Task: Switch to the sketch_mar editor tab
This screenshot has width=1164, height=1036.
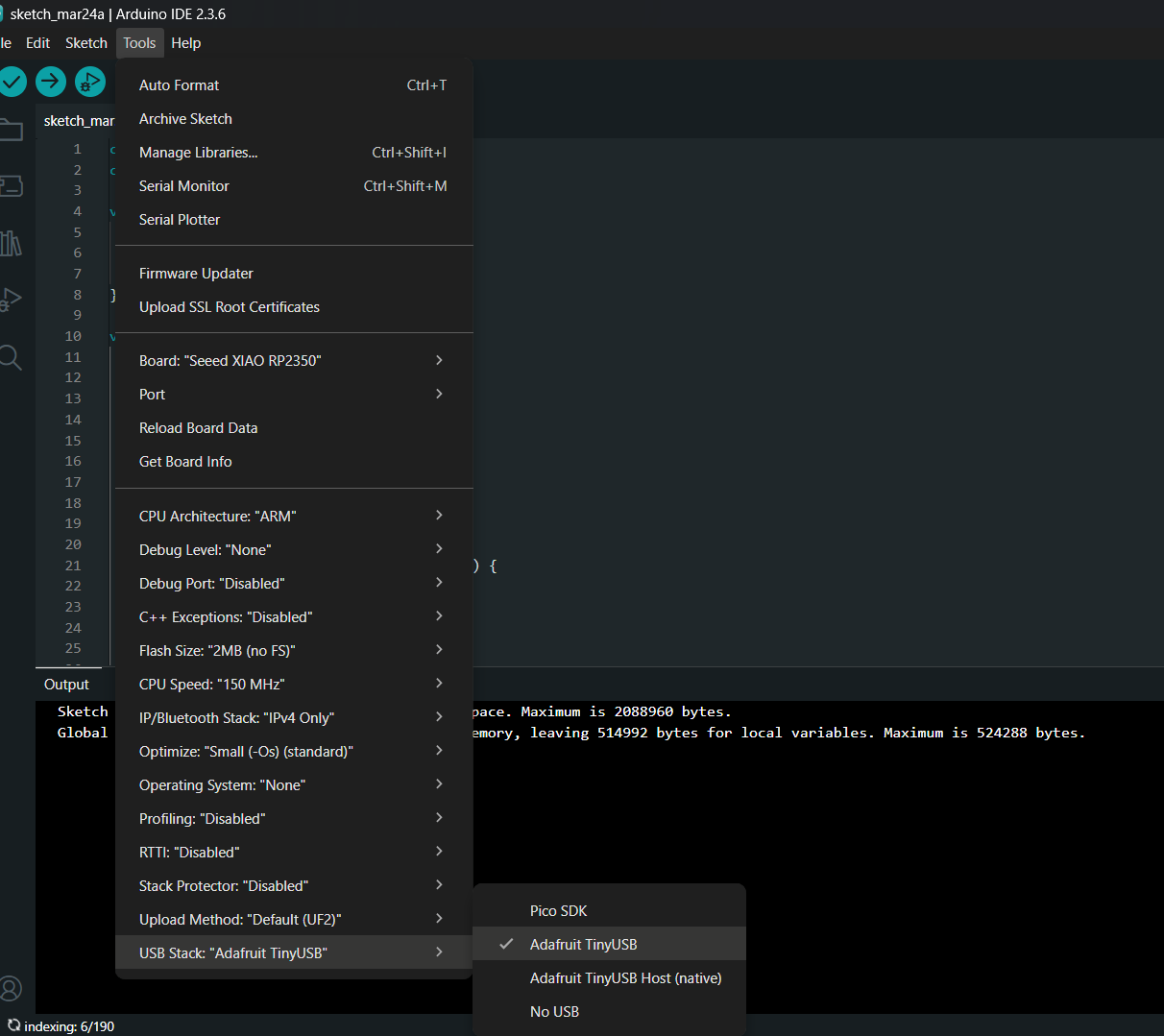Action: 77,121
